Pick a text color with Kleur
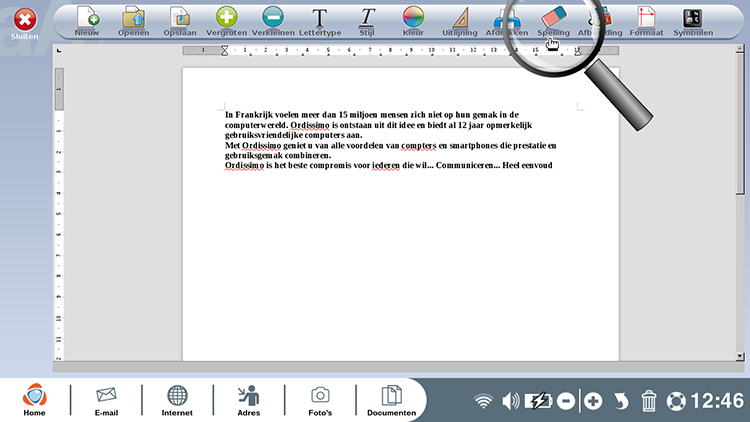Viewport: 750px width, 422px height. 413,21
